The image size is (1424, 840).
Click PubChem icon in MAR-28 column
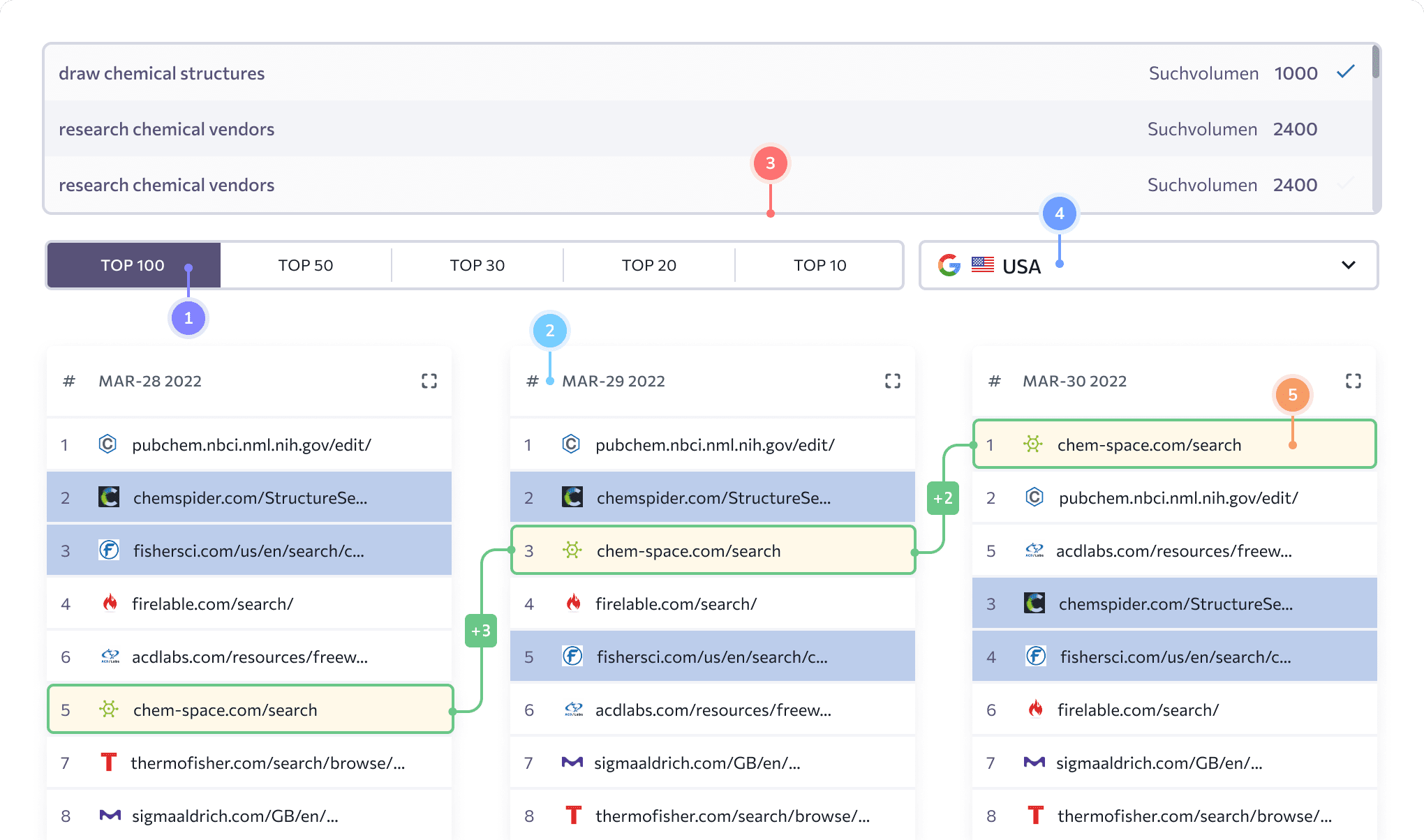(x=107, y=444)
